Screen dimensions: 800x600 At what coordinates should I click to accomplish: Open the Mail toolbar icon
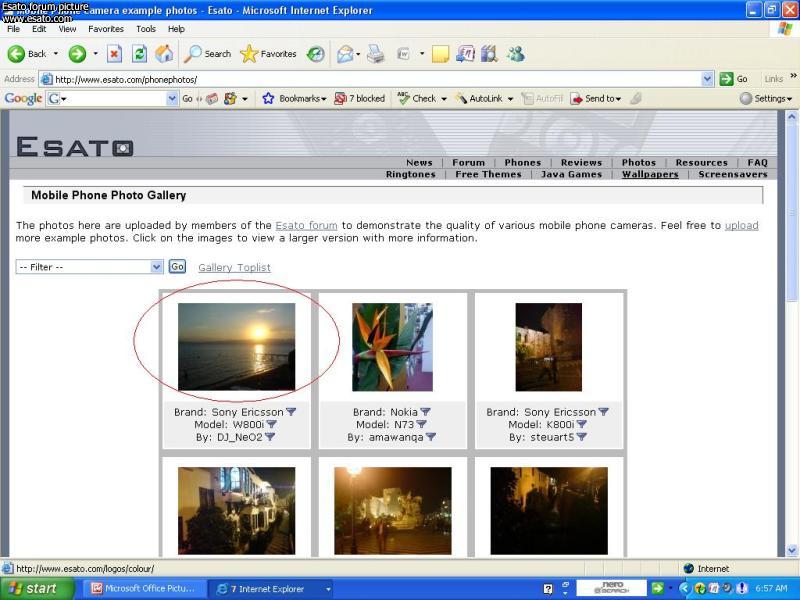[x=345, y=54]
